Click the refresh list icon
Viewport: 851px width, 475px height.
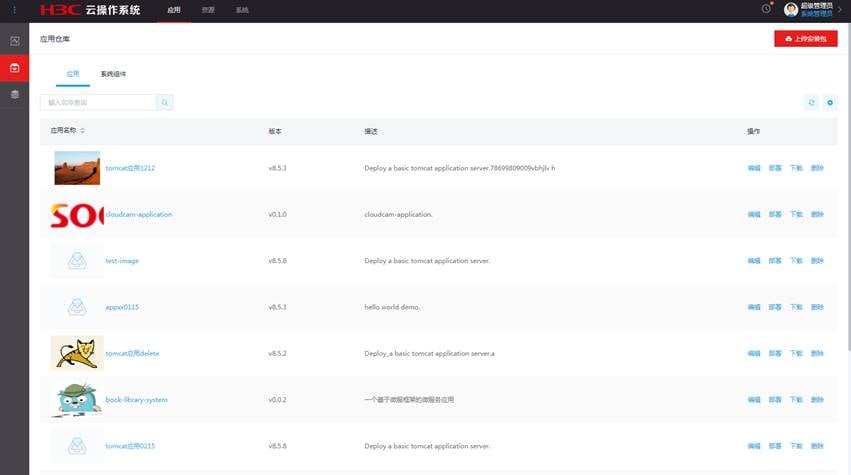[811, 102]
